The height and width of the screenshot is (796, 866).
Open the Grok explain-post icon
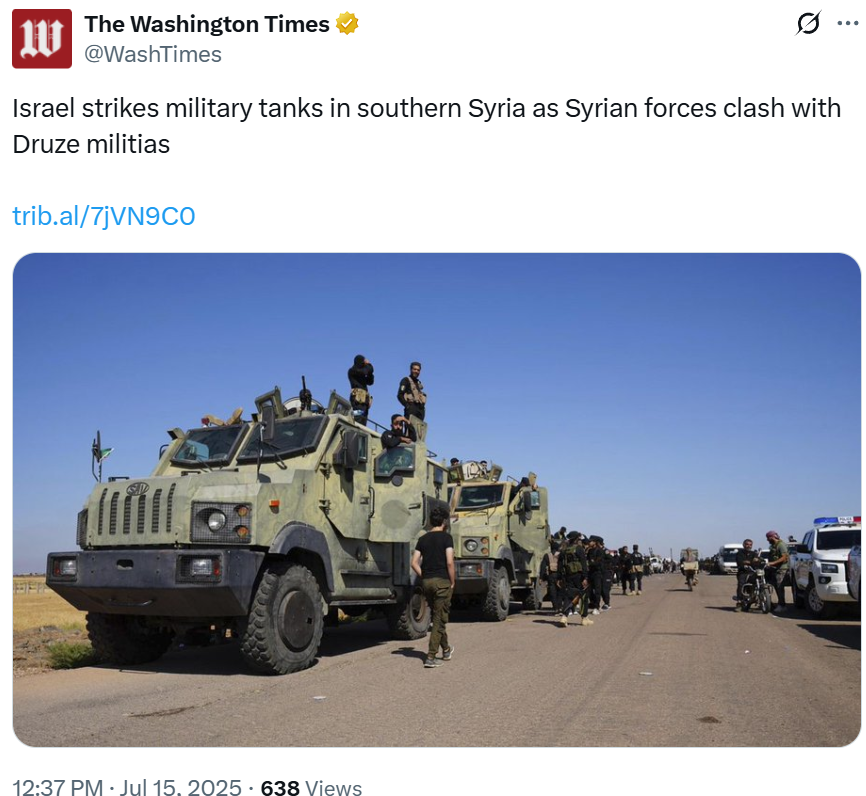809,23
